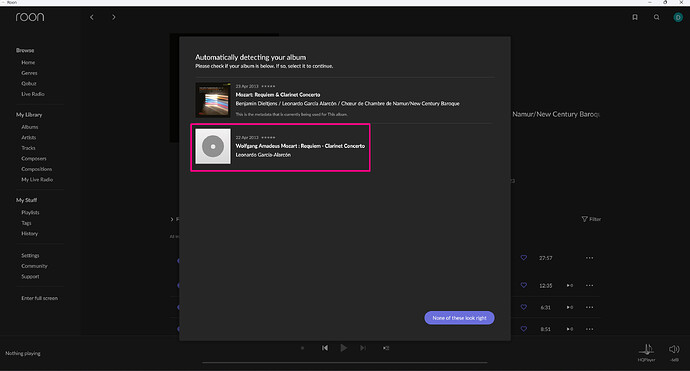The height and width of the screenshot is (371, 690).
Task: Click the playback progress bar
Action: click(345, 363)
